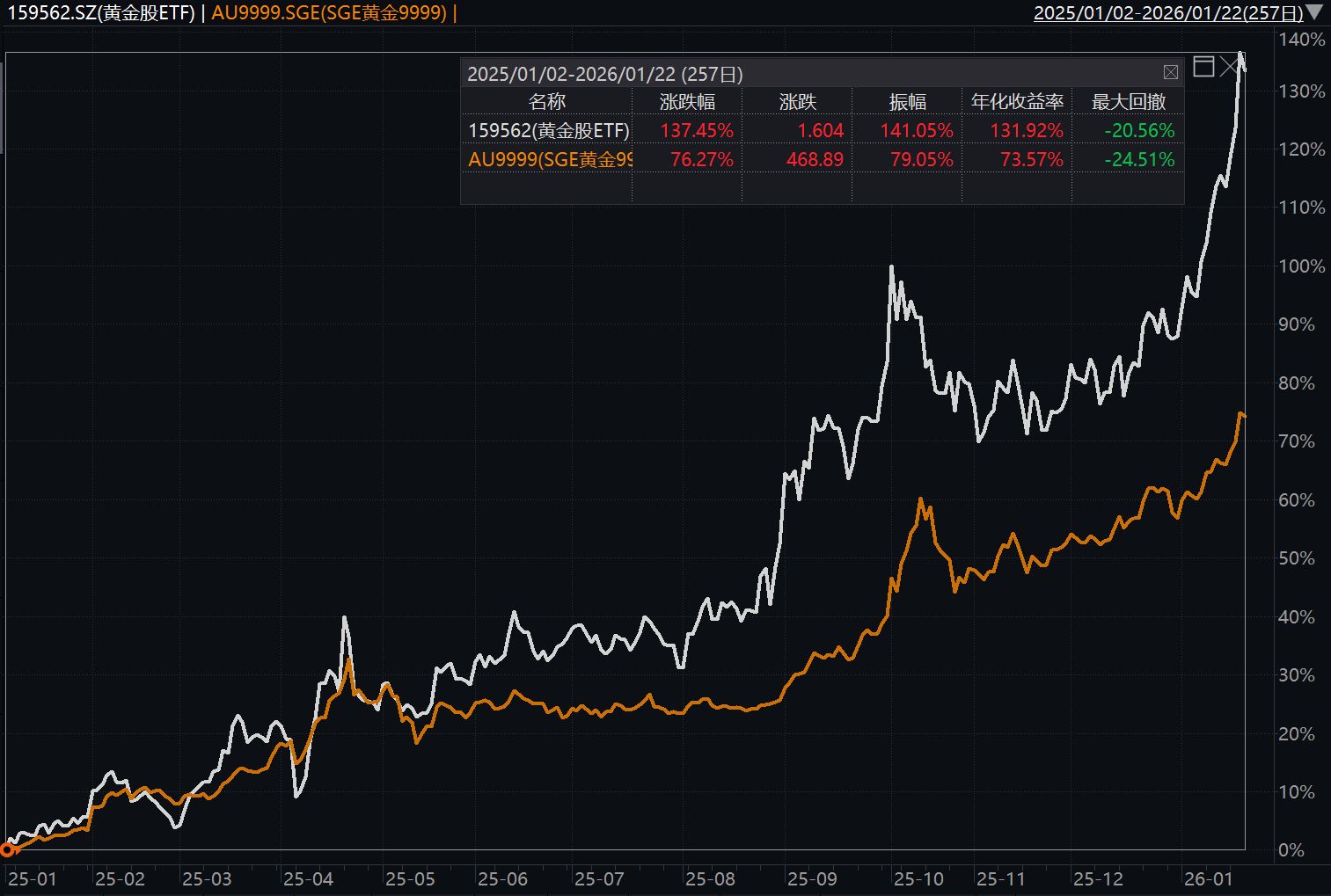The image size is (1331, 896).
Task: Click the 1.604 change value
Action: (x=821, y=131)
